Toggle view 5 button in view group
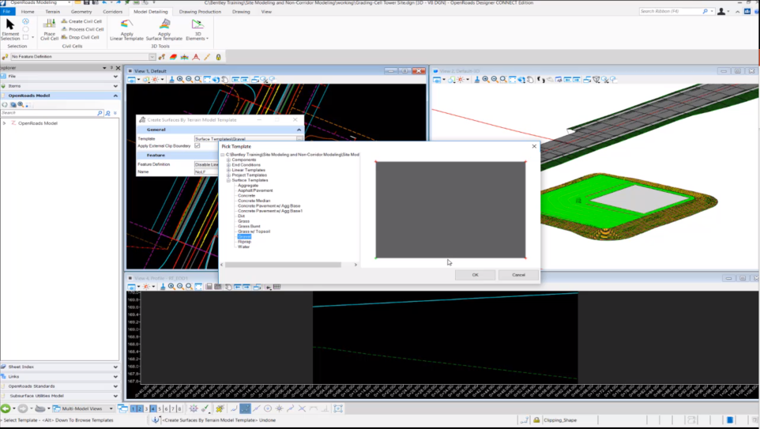 tap(159, 409)
